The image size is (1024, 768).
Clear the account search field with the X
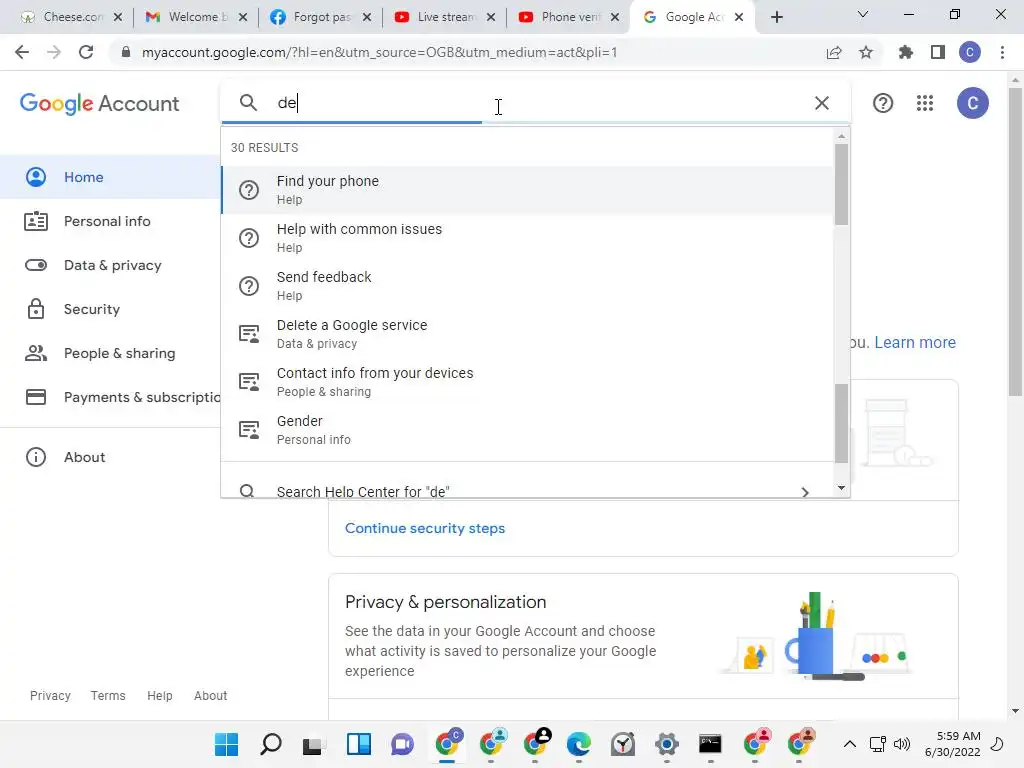coord(822,103)
